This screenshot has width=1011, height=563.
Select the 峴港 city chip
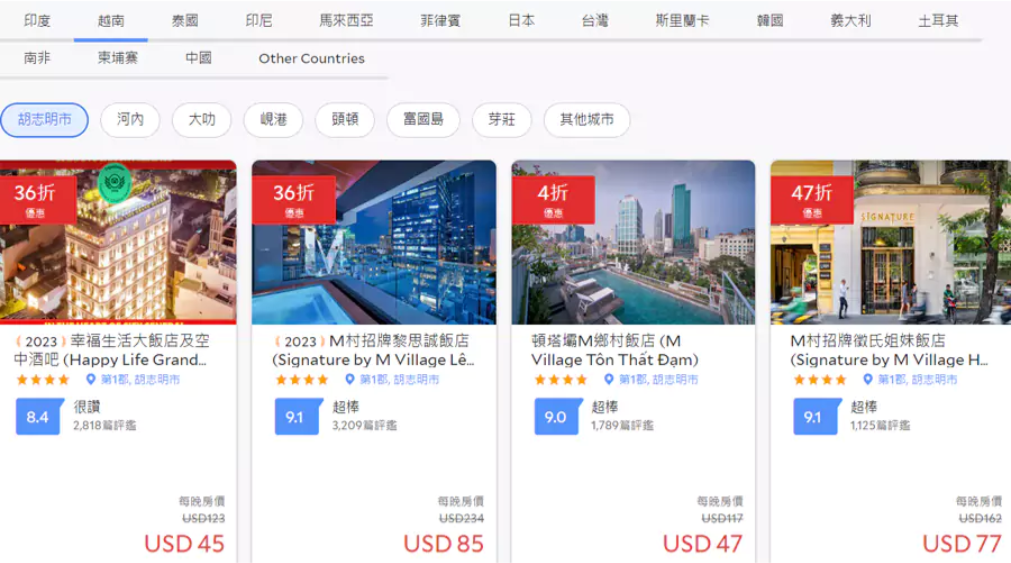[273, 120]
